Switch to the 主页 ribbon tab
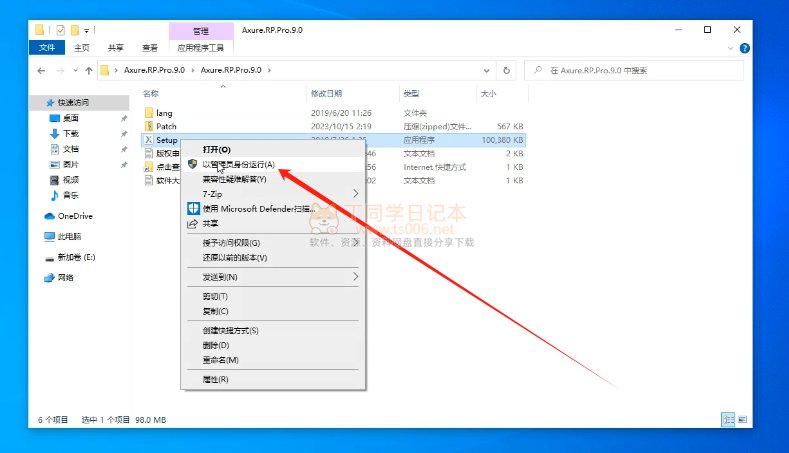The height and width of the screenshot is (453, 789). (x=82, y=48)
